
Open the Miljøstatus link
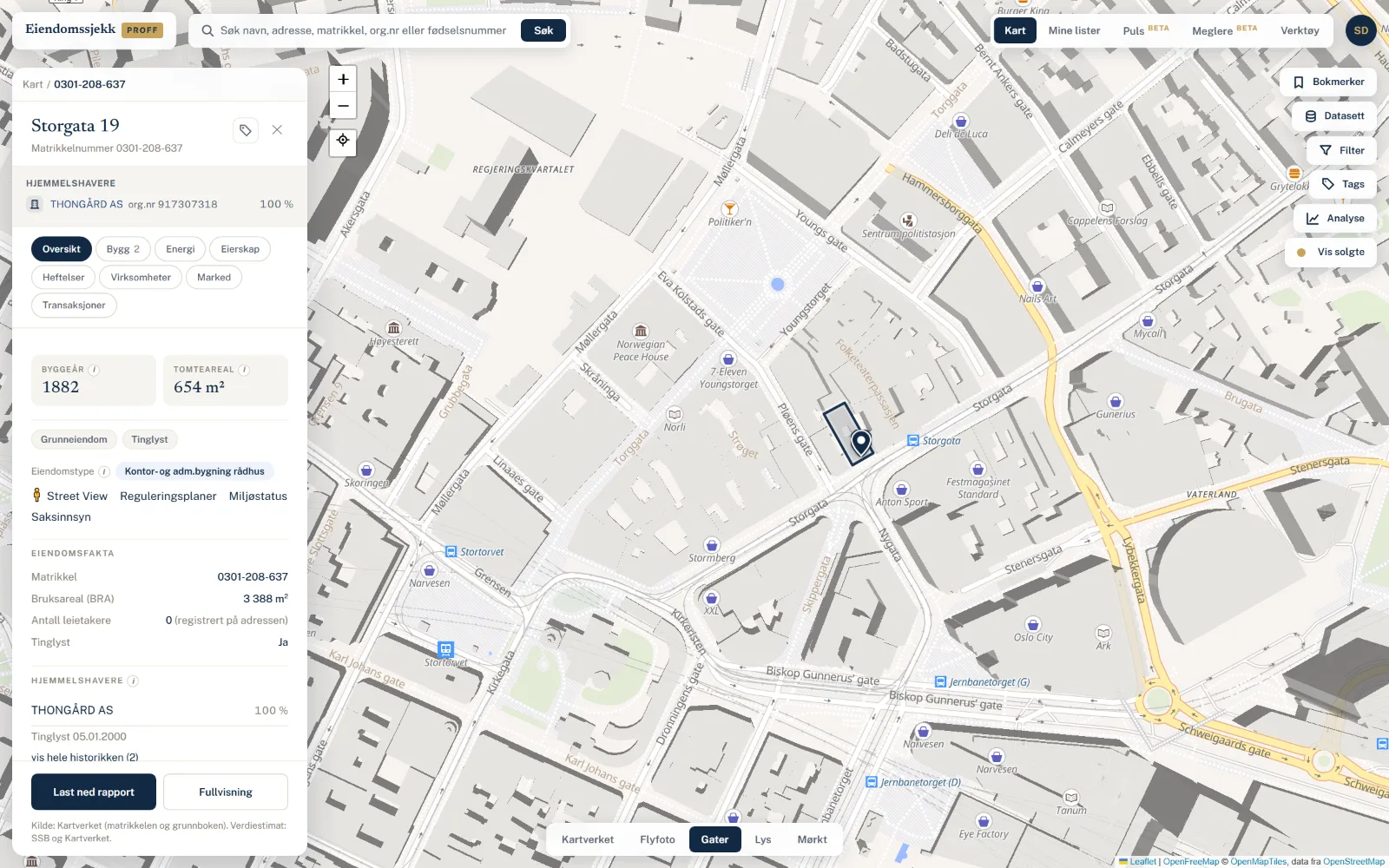[258, 496]
